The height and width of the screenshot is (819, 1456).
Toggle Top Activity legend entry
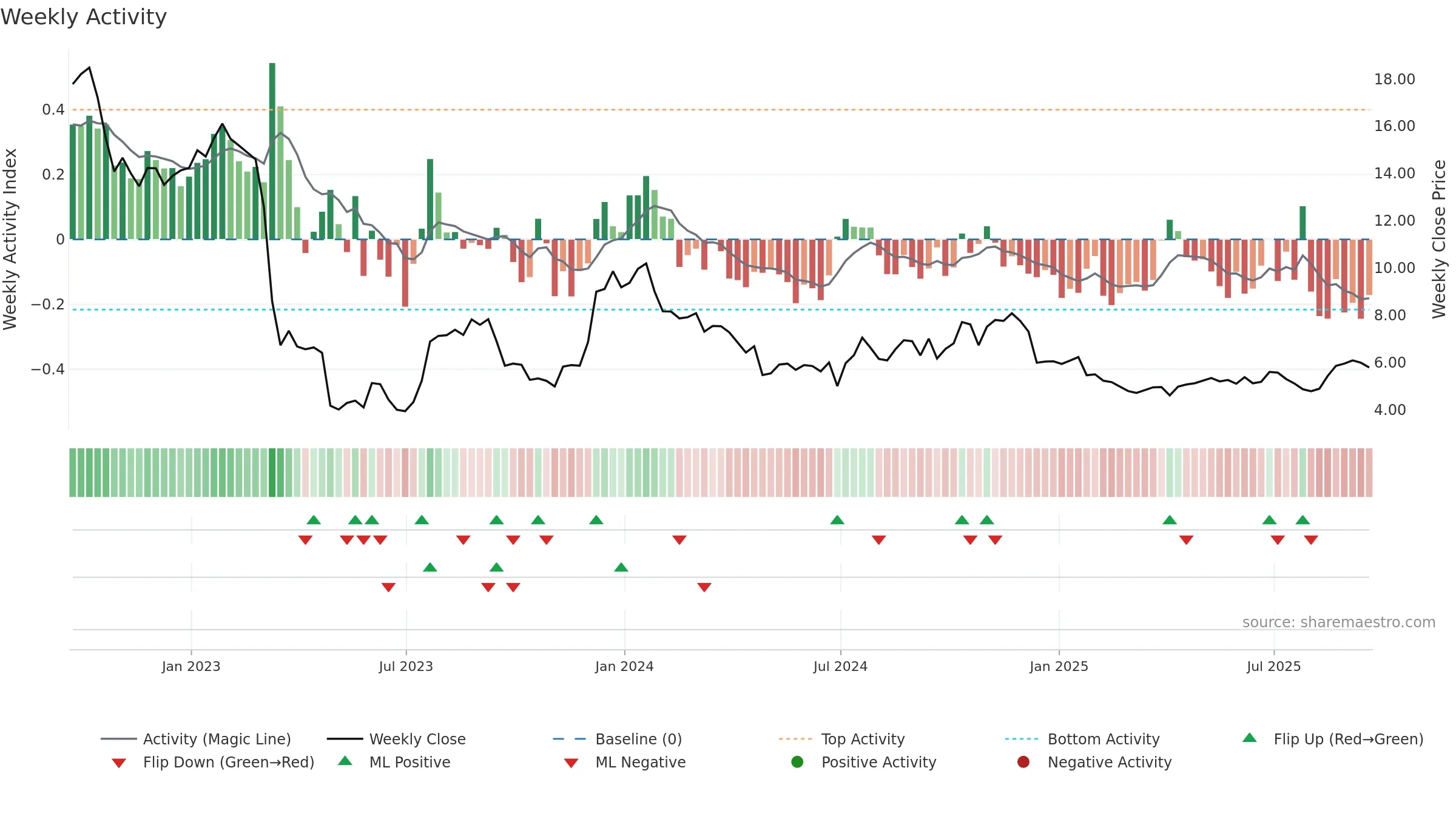841,739
